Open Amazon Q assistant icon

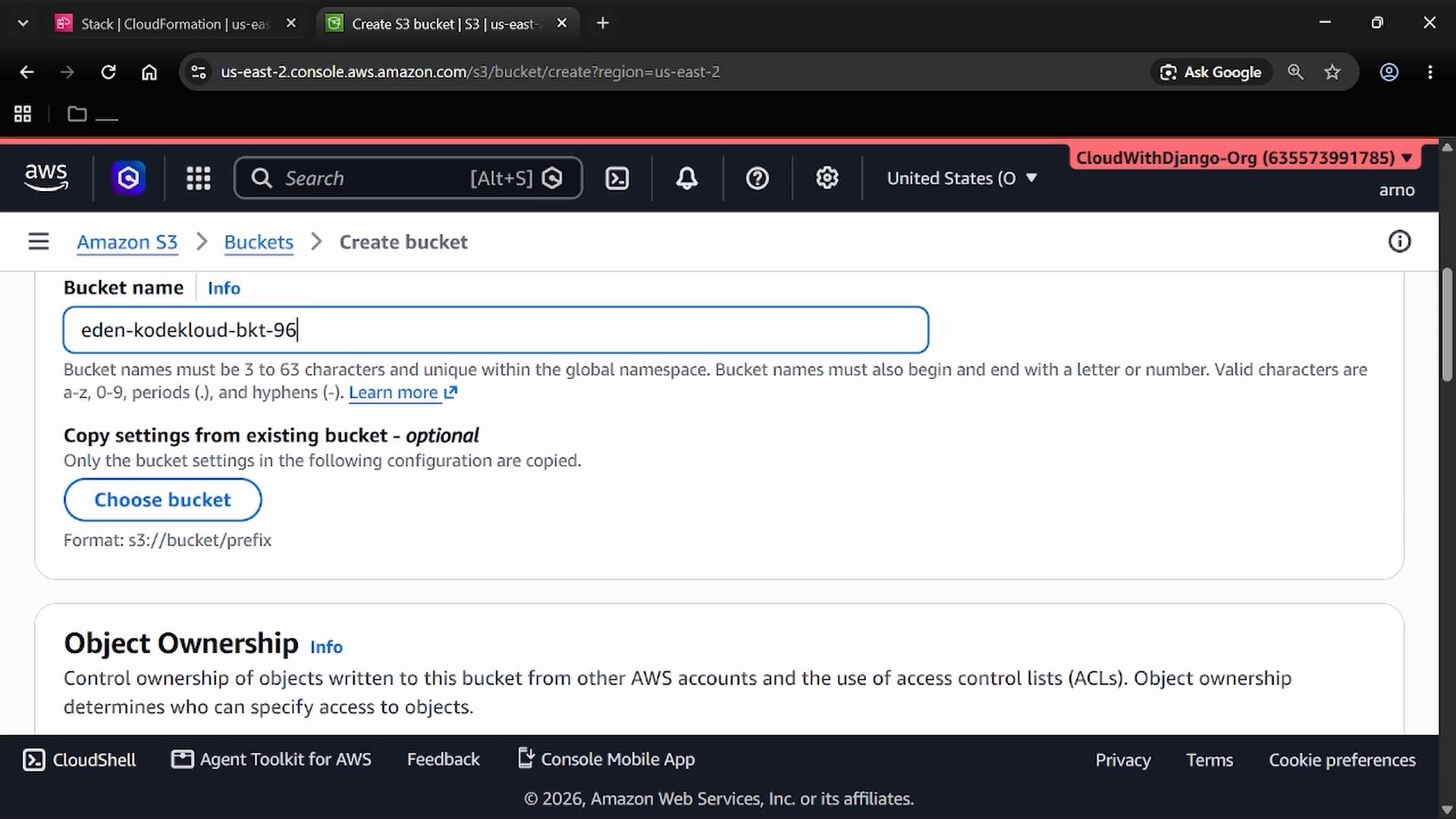(128, 178)
